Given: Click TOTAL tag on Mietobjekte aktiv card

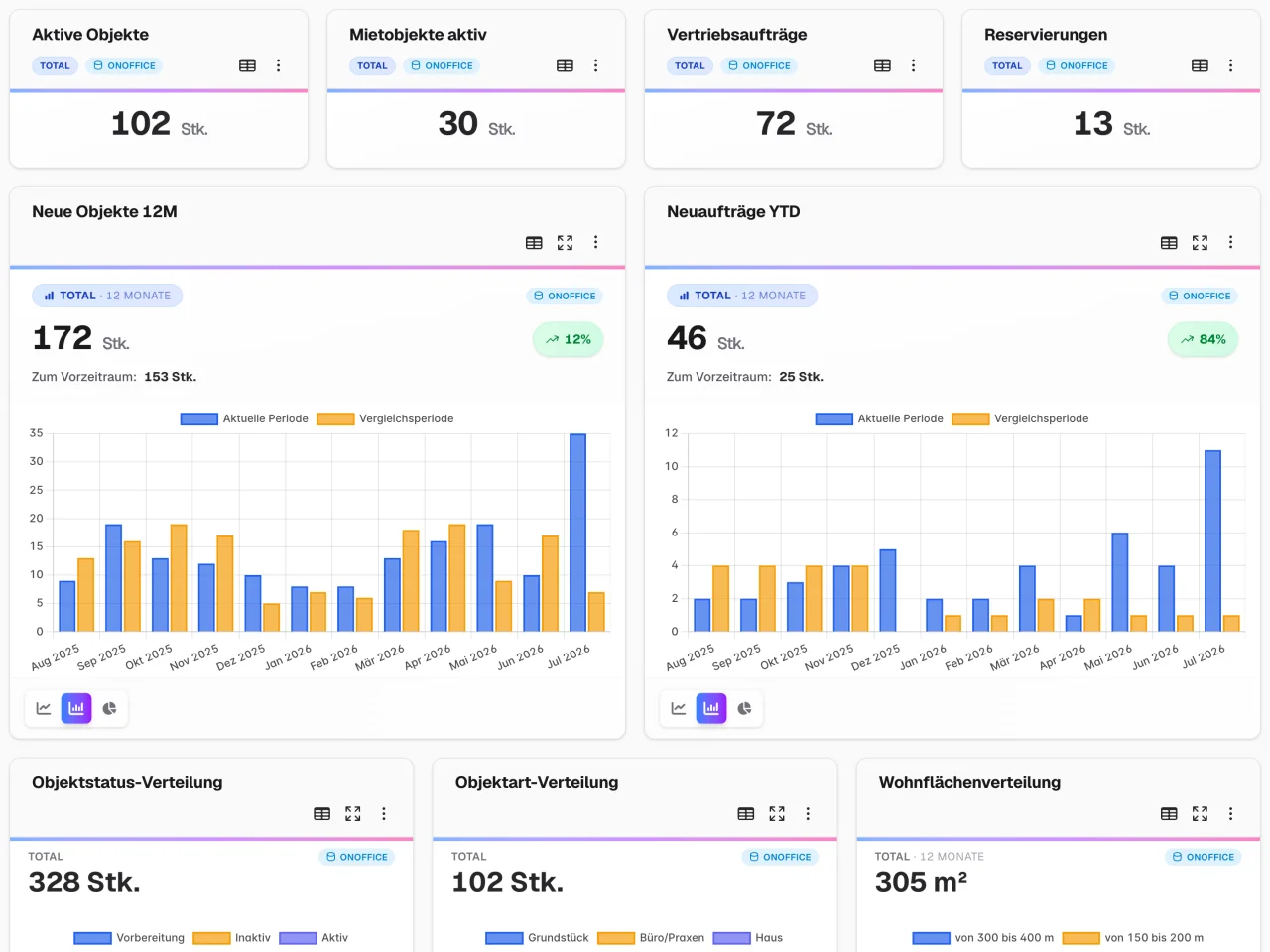Looking at the screenshot, I should click(x=372, y=65).
